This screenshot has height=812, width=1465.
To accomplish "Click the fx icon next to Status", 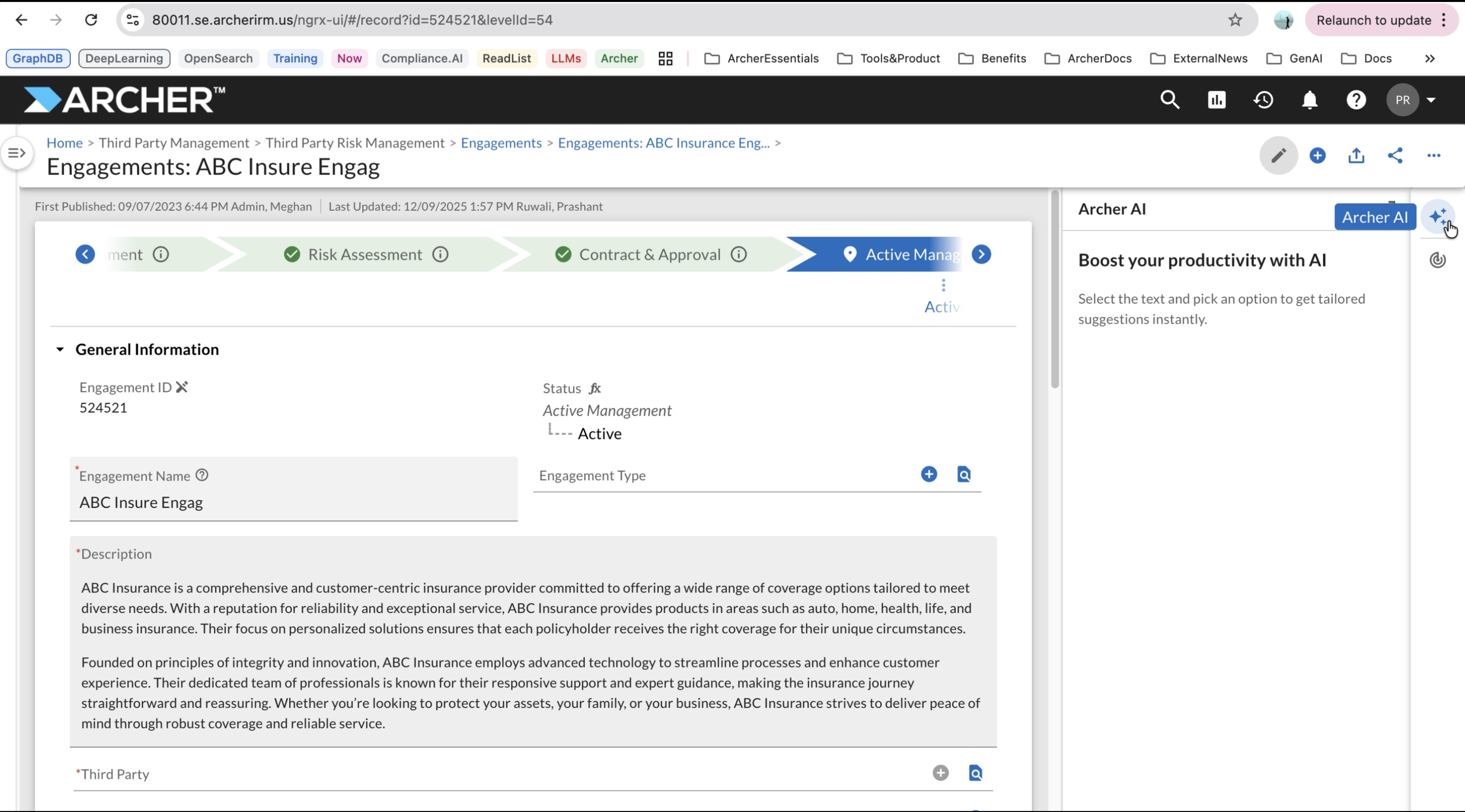I will coord(595,388).
